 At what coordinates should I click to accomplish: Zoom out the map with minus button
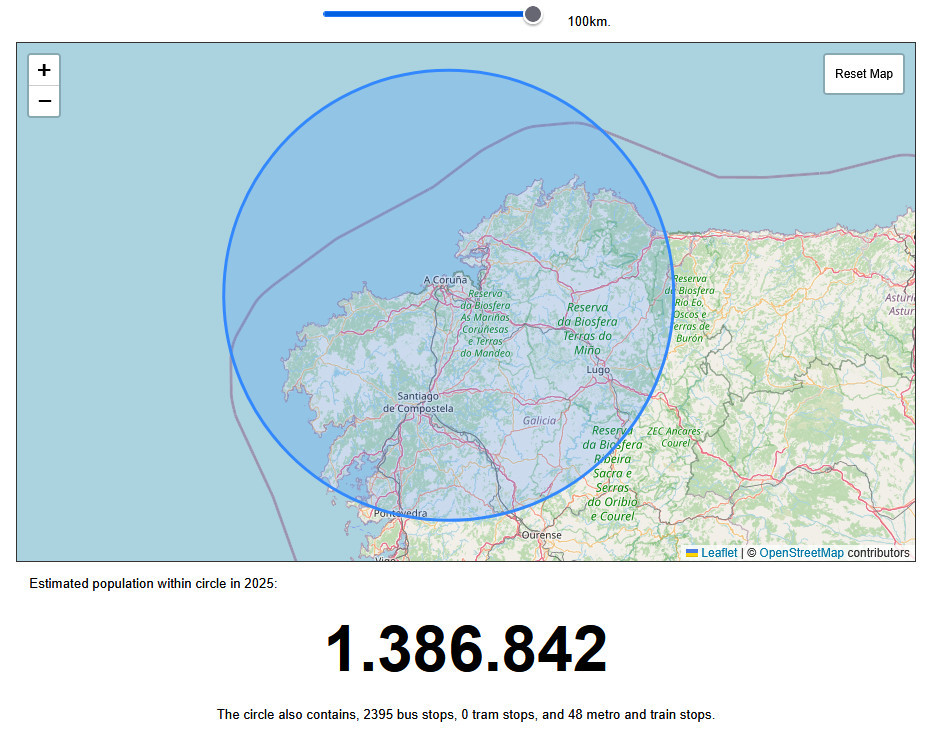(x=44, y=101)
